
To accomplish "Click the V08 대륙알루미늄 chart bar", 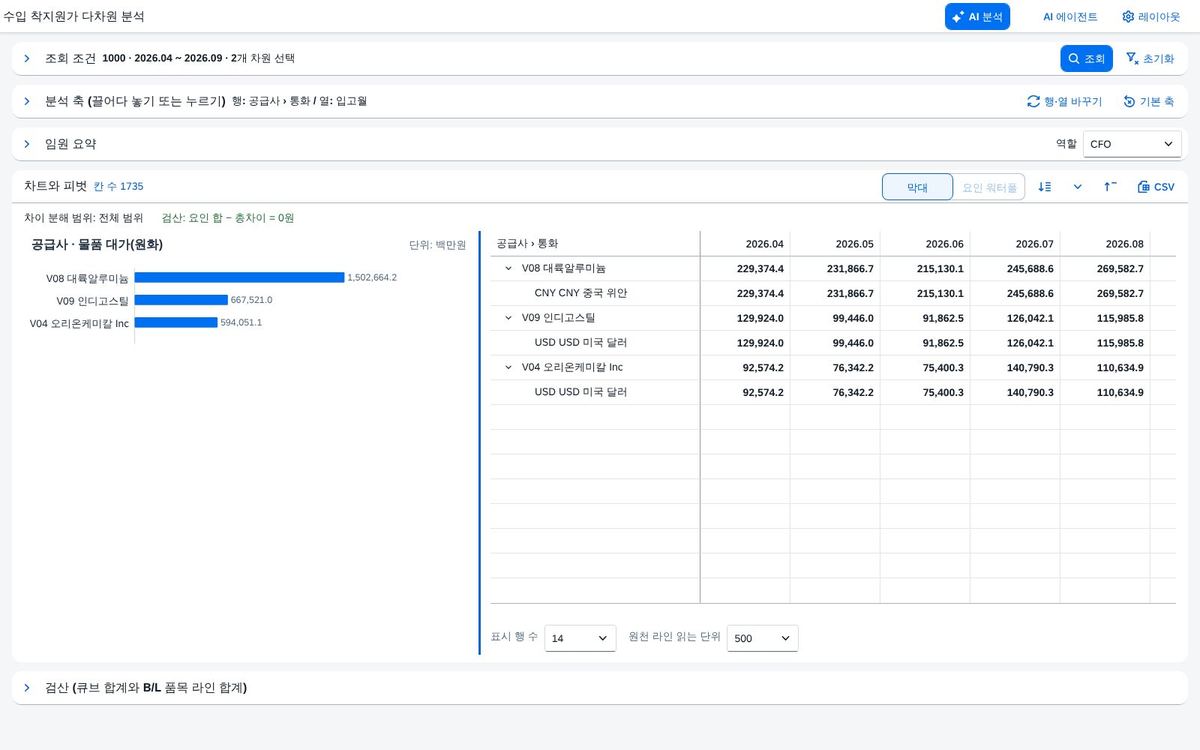I will click(x=239, y=277).
